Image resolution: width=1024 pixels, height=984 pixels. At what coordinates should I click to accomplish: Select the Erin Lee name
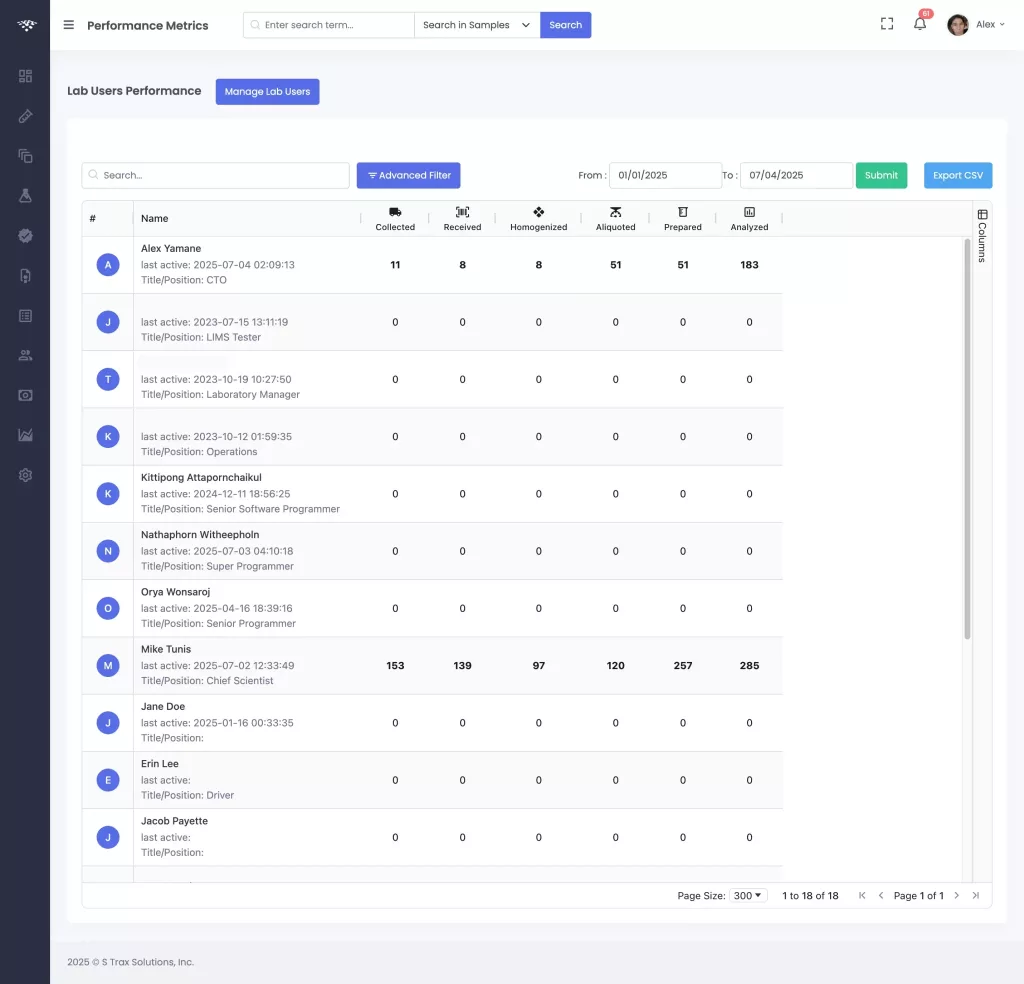[160, 764]
